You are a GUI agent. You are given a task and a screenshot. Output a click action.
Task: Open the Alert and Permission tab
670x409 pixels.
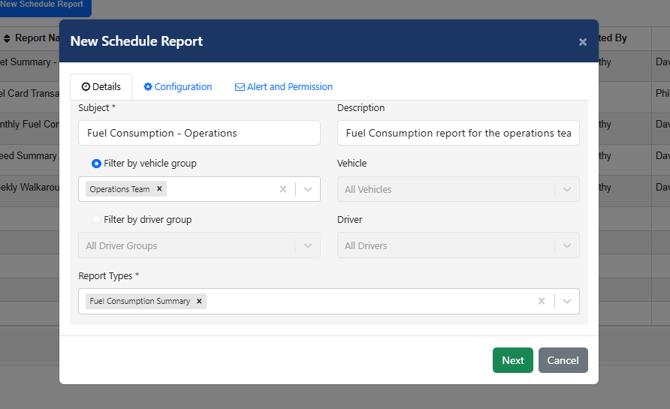click(284, 87)
